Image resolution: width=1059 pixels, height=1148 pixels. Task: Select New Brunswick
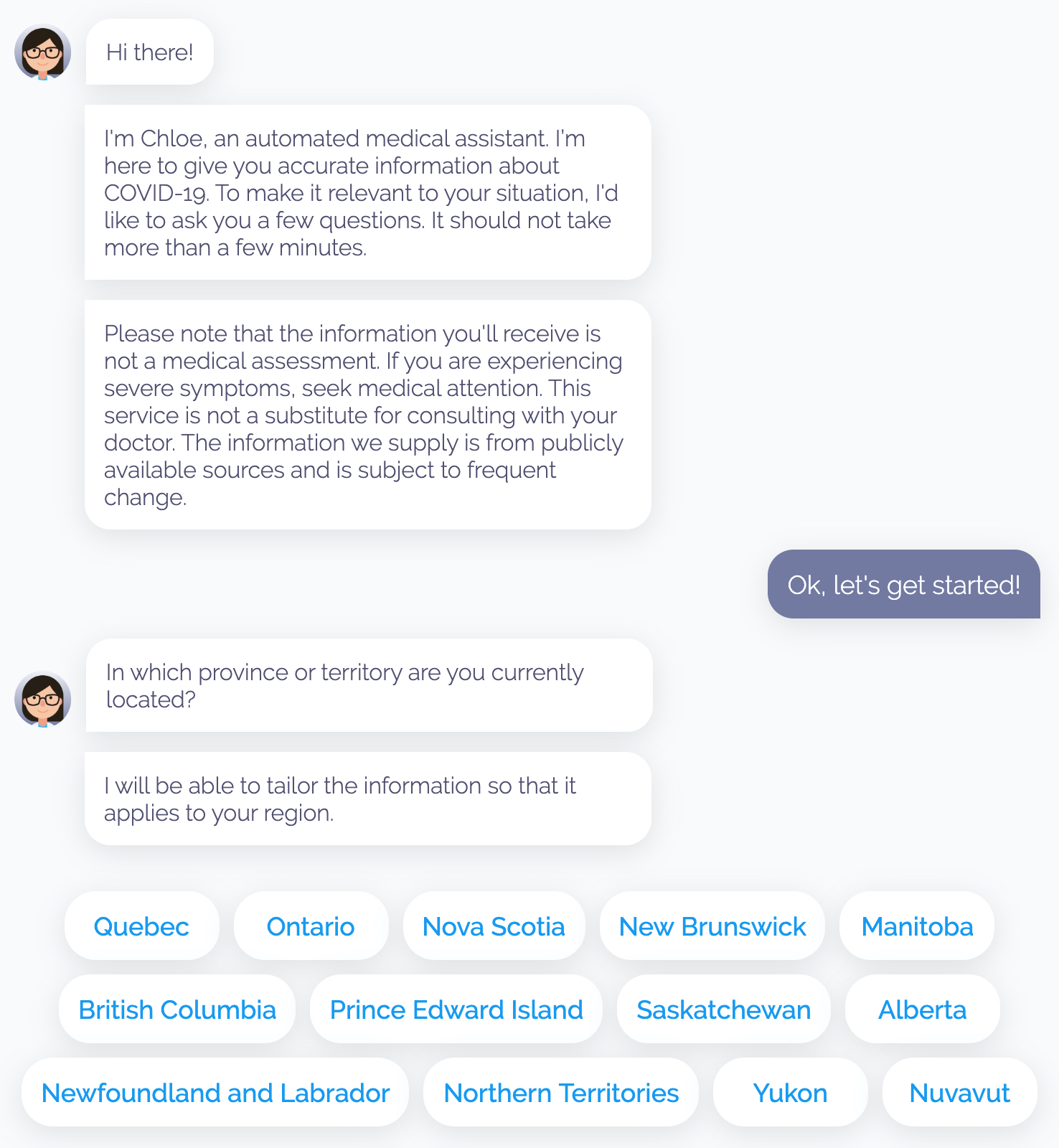point(712,926)
